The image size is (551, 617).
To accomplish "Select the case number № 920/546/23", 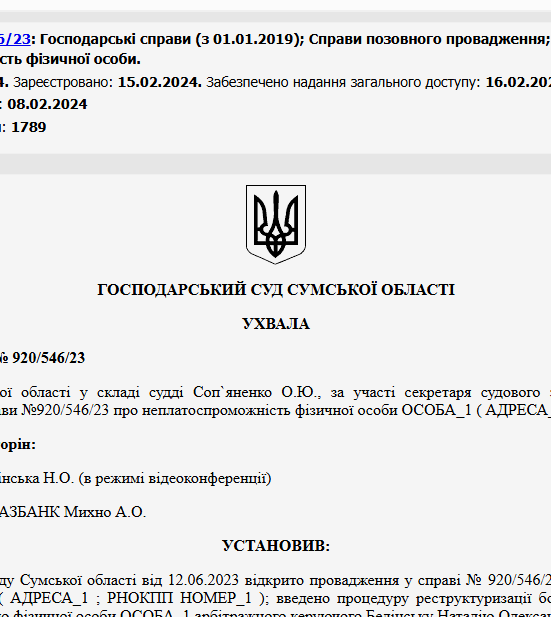I will pyautogui.click(x=42, y=358).
